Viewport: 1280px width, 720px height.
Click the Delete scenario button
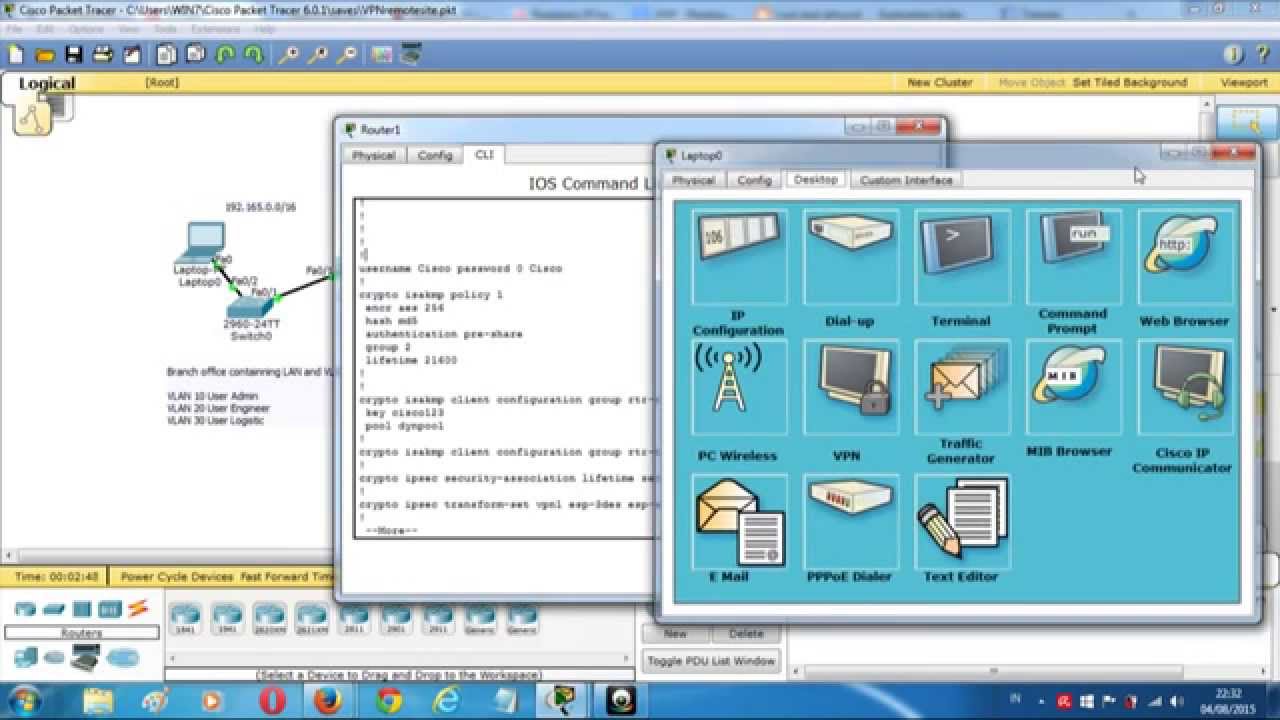tap(746, 633)
